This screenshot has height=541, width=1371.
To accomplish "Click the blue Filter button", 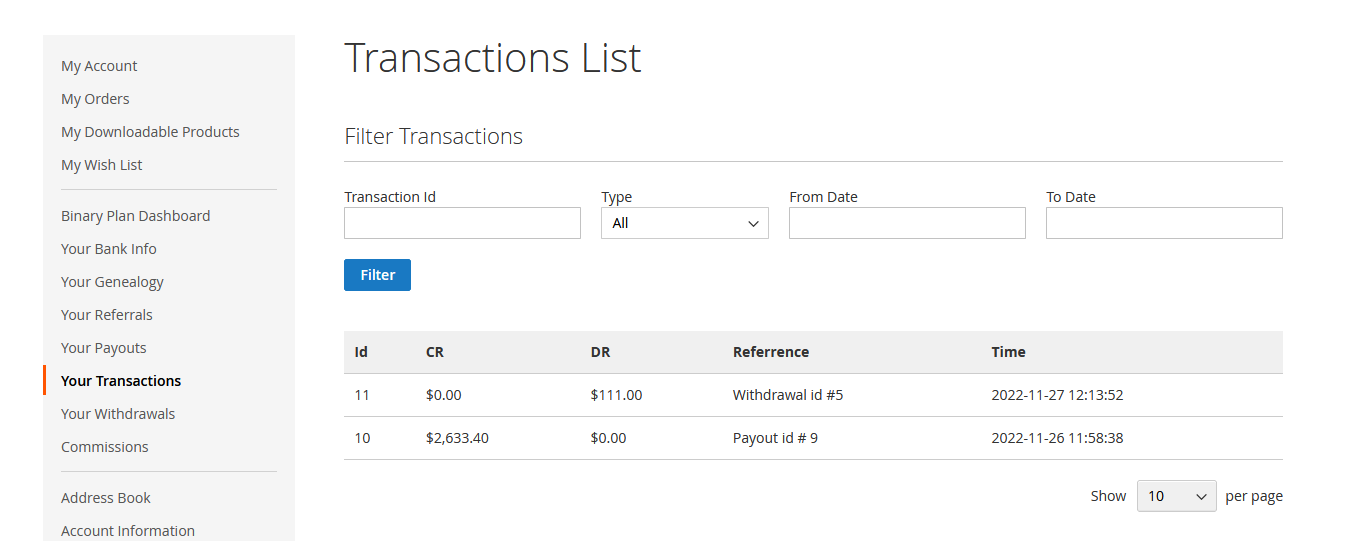I will click(x=377, y=275).
